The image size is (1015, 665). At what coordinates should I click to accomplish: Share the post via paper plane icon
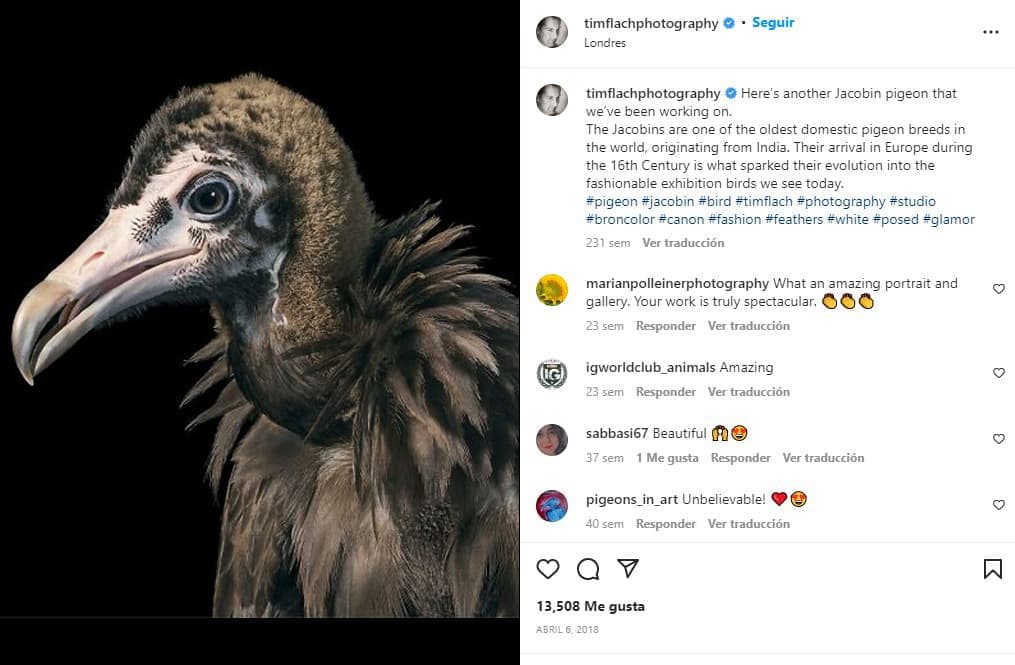628,569
